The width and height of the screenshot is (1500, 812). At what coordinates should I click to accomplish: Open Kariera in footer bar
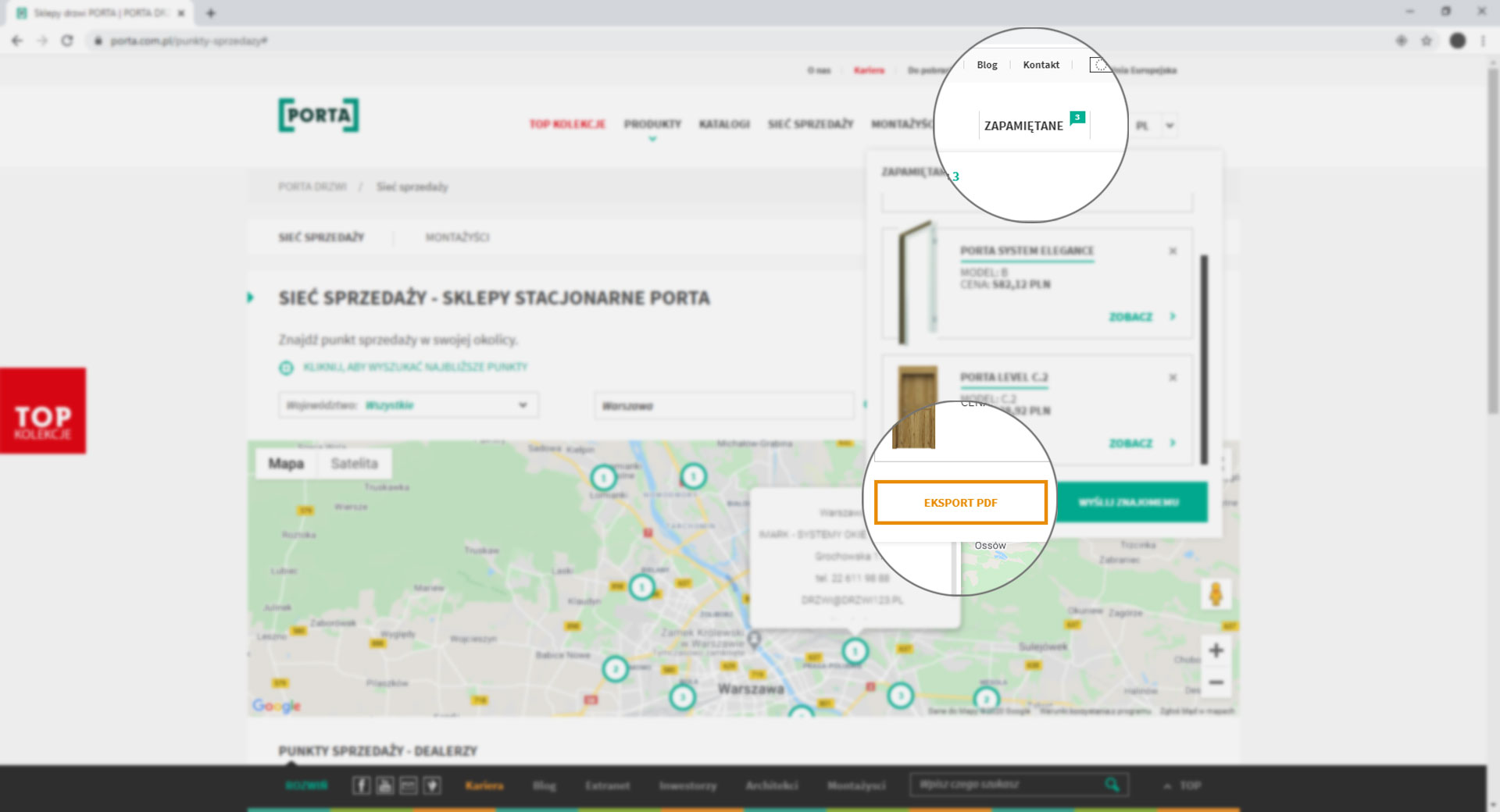[484, 785]
